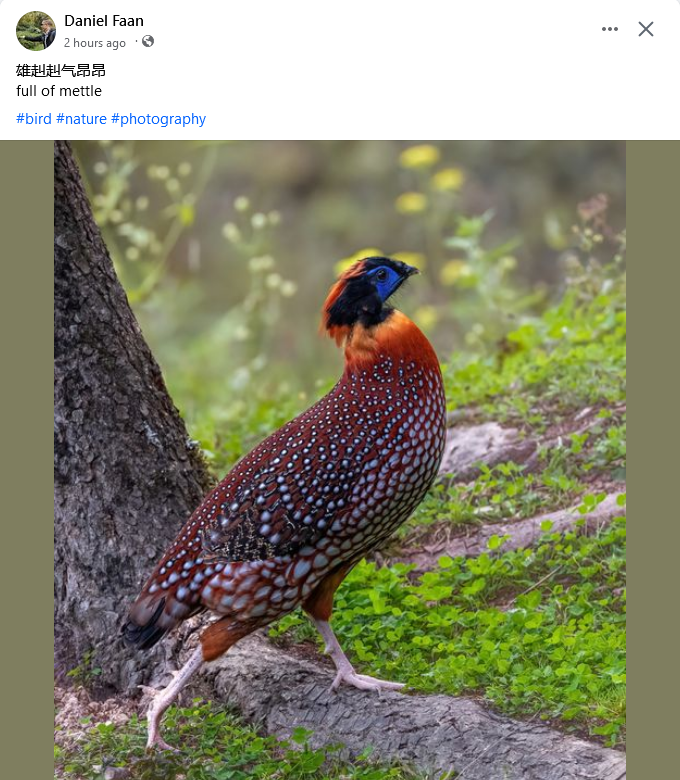Open the #bird hashtag
Viewport: 680px width, 780px height.
(x=34, y=119)
